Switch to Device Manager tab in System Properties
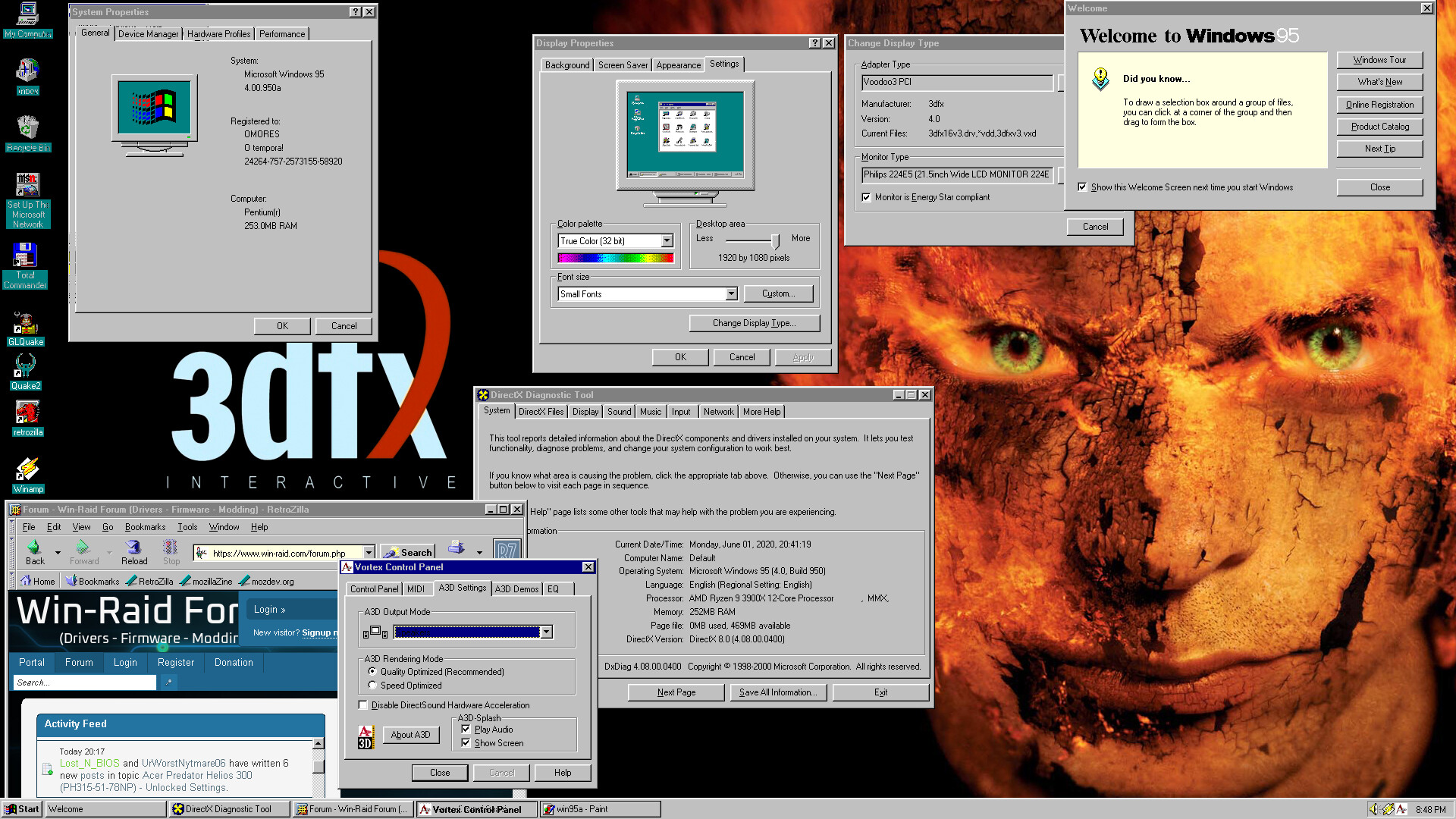Screen dimensions: 1456x819 (148, 33)
